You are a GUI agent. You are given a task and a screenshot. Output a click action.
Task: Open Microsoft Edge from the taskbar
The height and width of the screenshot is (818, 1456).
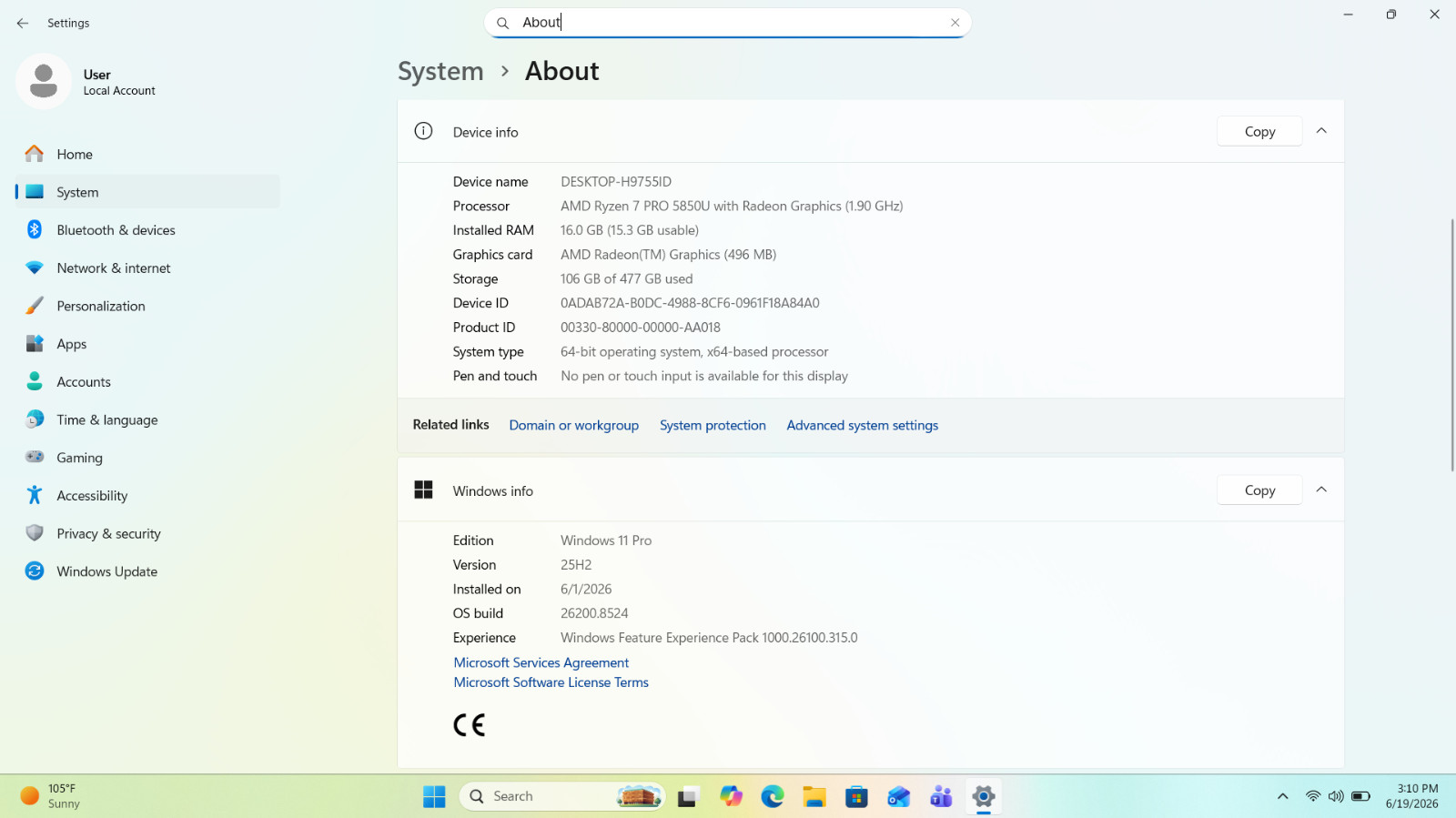pos(773,796)
